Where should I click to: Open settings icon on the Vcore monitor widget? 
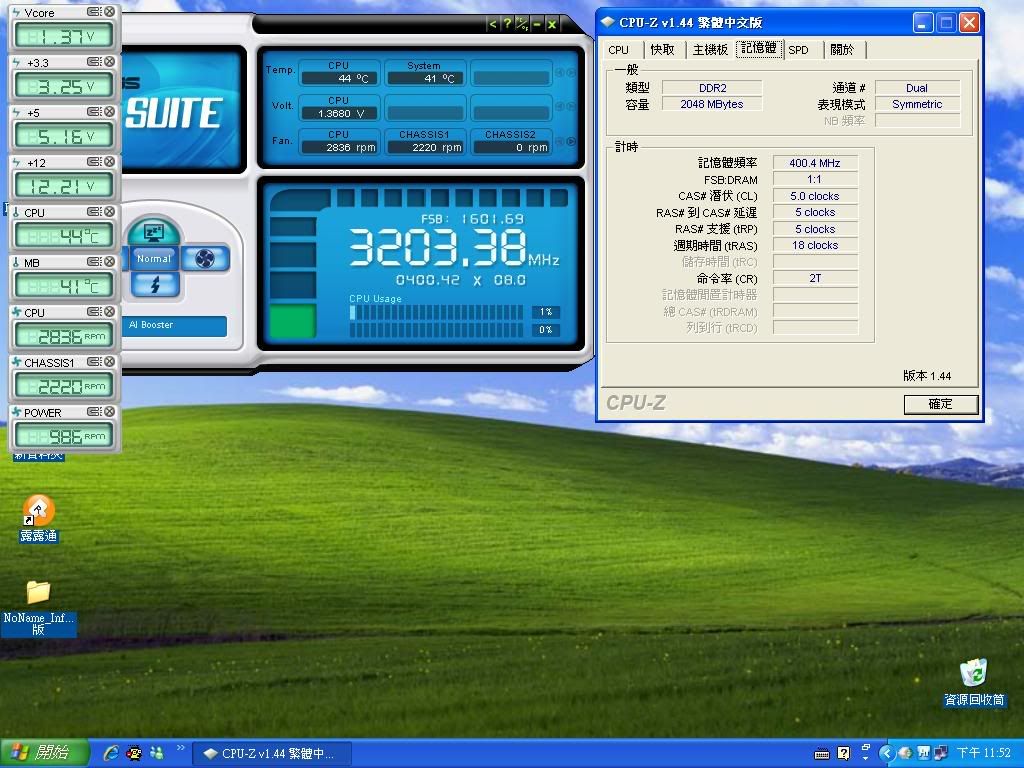[94, 12]
